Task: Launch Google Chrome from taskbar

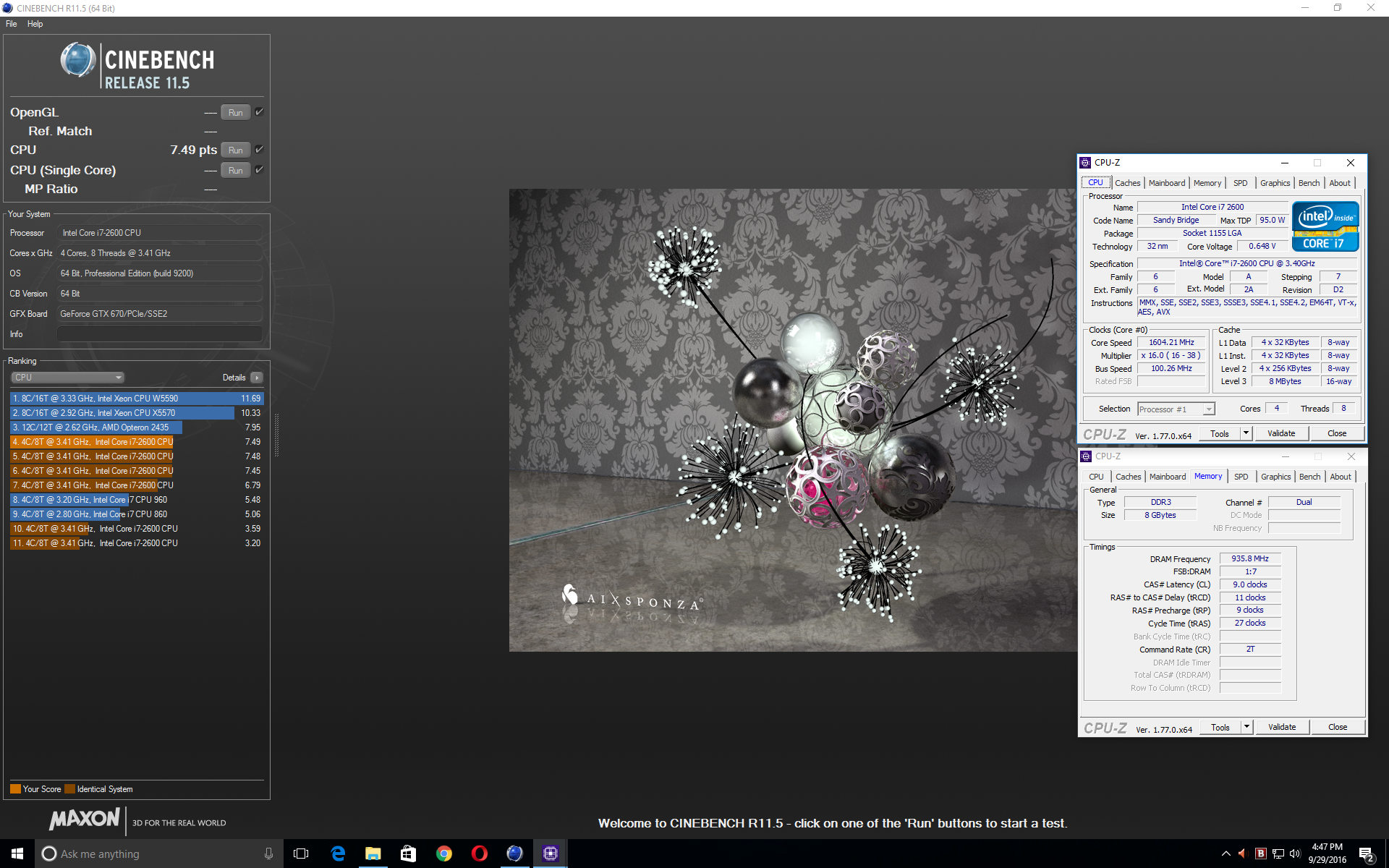Action: pyautogui.click(x=443, y=854)
